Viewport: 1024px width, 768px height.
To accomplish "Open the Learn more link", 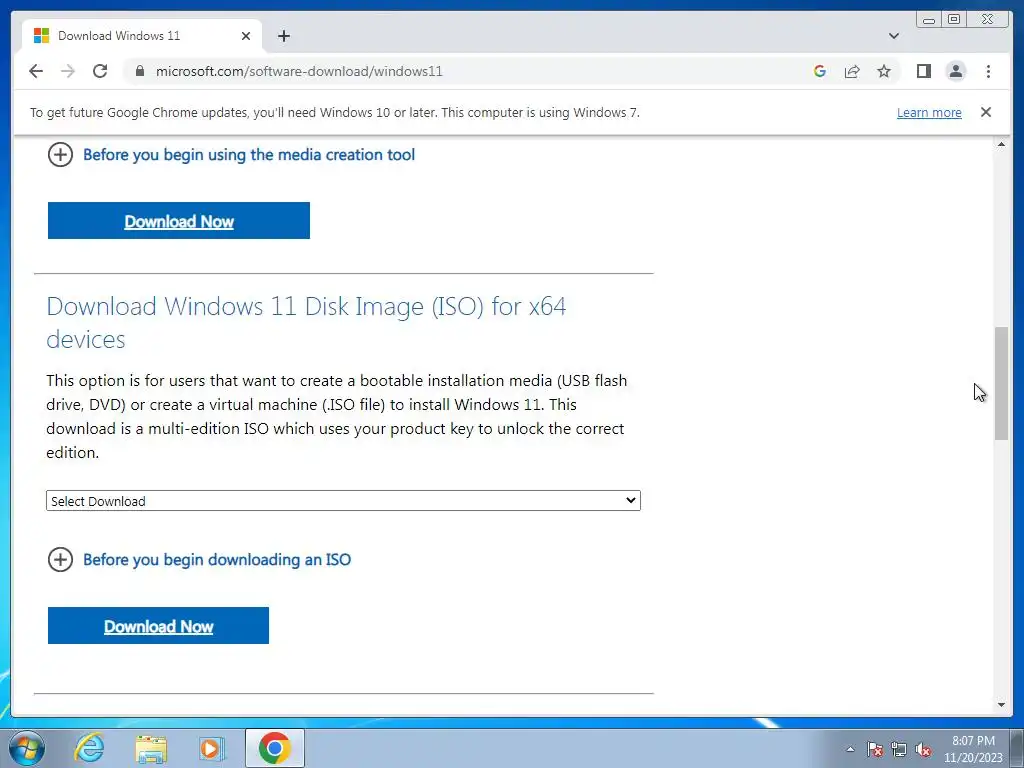I will (x=929, y=112).
